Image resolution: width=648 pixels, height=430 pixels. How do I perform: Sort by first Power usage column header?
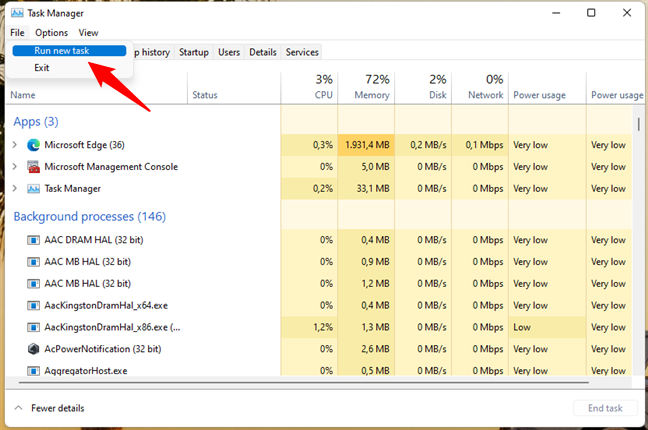tap(547, 87)
